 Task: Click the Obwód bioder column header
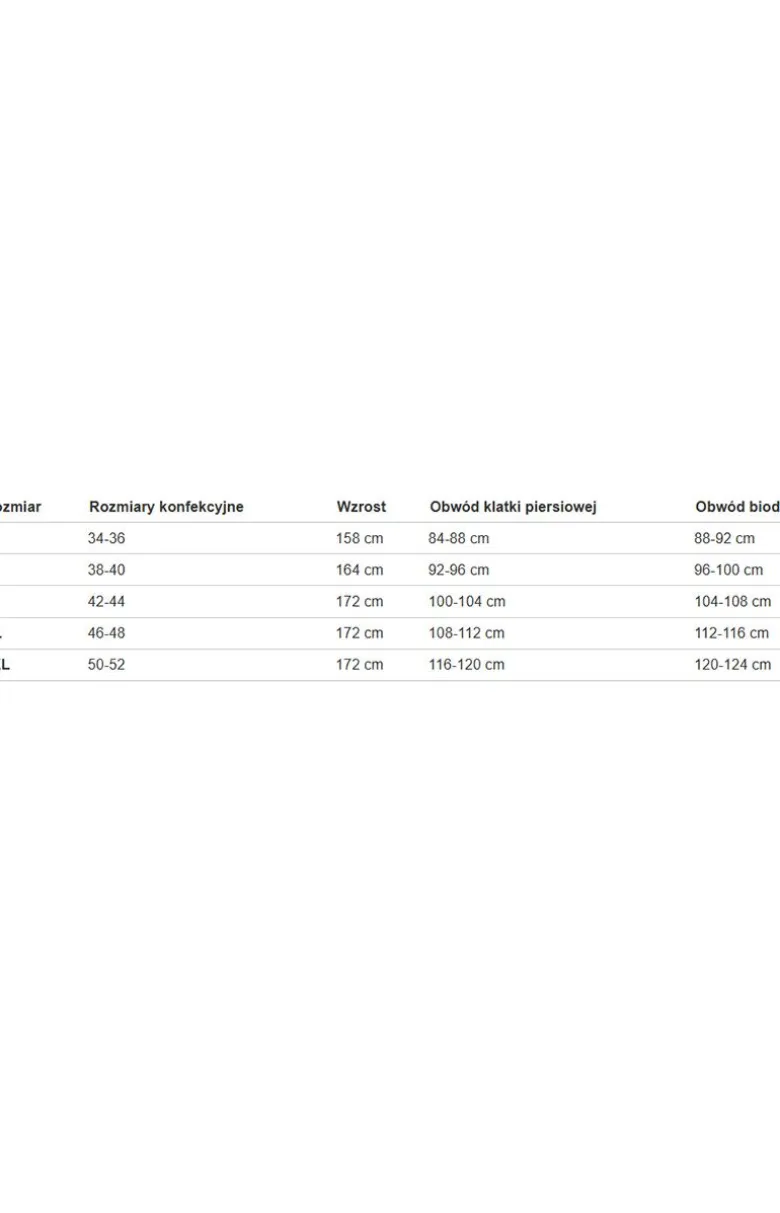click(x=738, y=507)
